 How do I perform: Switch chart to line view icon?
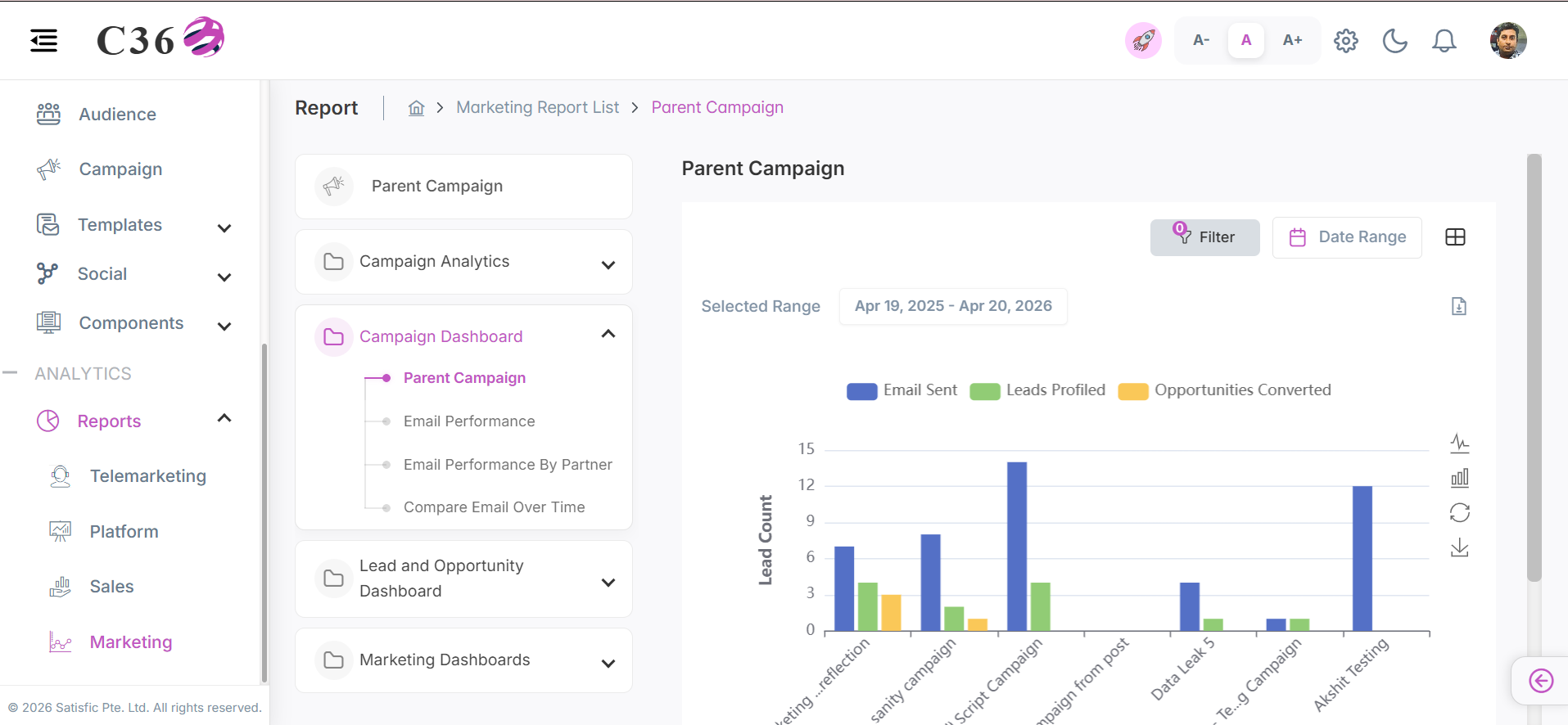pyautogui.click(x=1460, y=444)
